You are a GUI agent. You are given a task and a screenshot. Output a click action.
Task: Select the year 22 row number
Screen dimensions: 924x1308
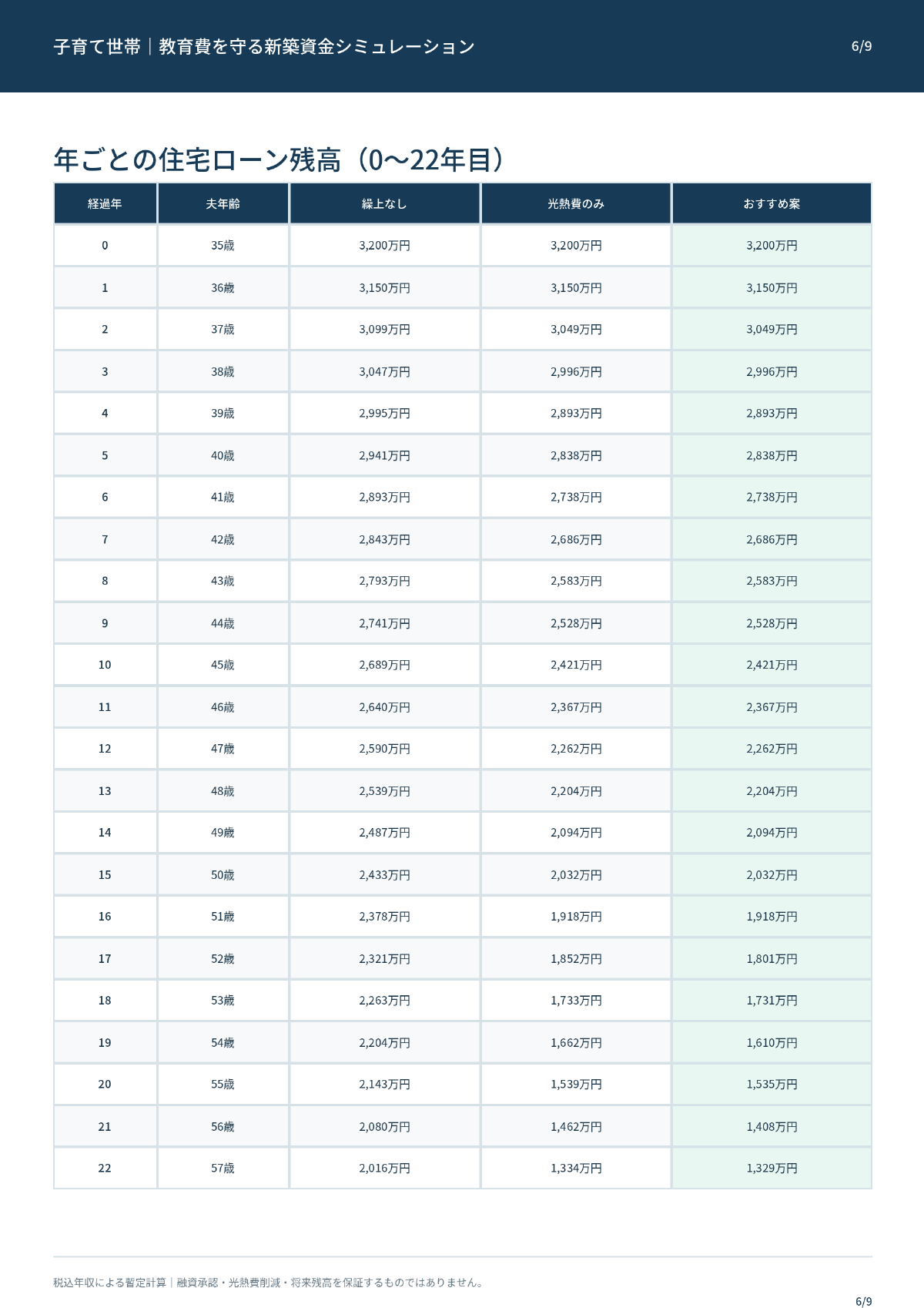coord(105,1168)
